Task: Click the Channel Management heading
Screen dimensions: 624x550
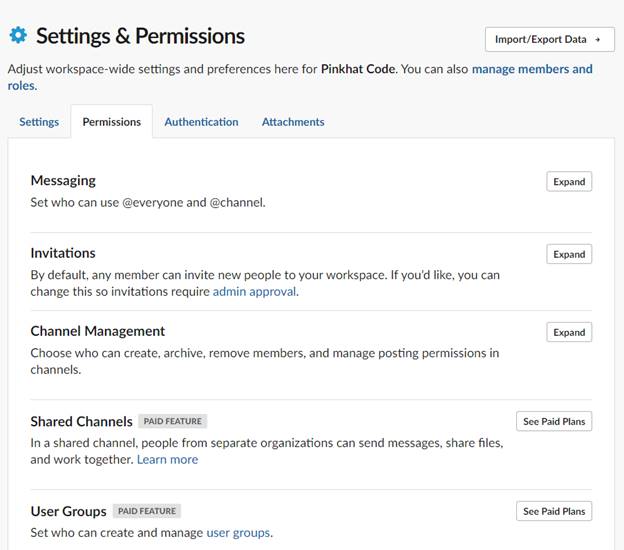Action: (98, 331)
